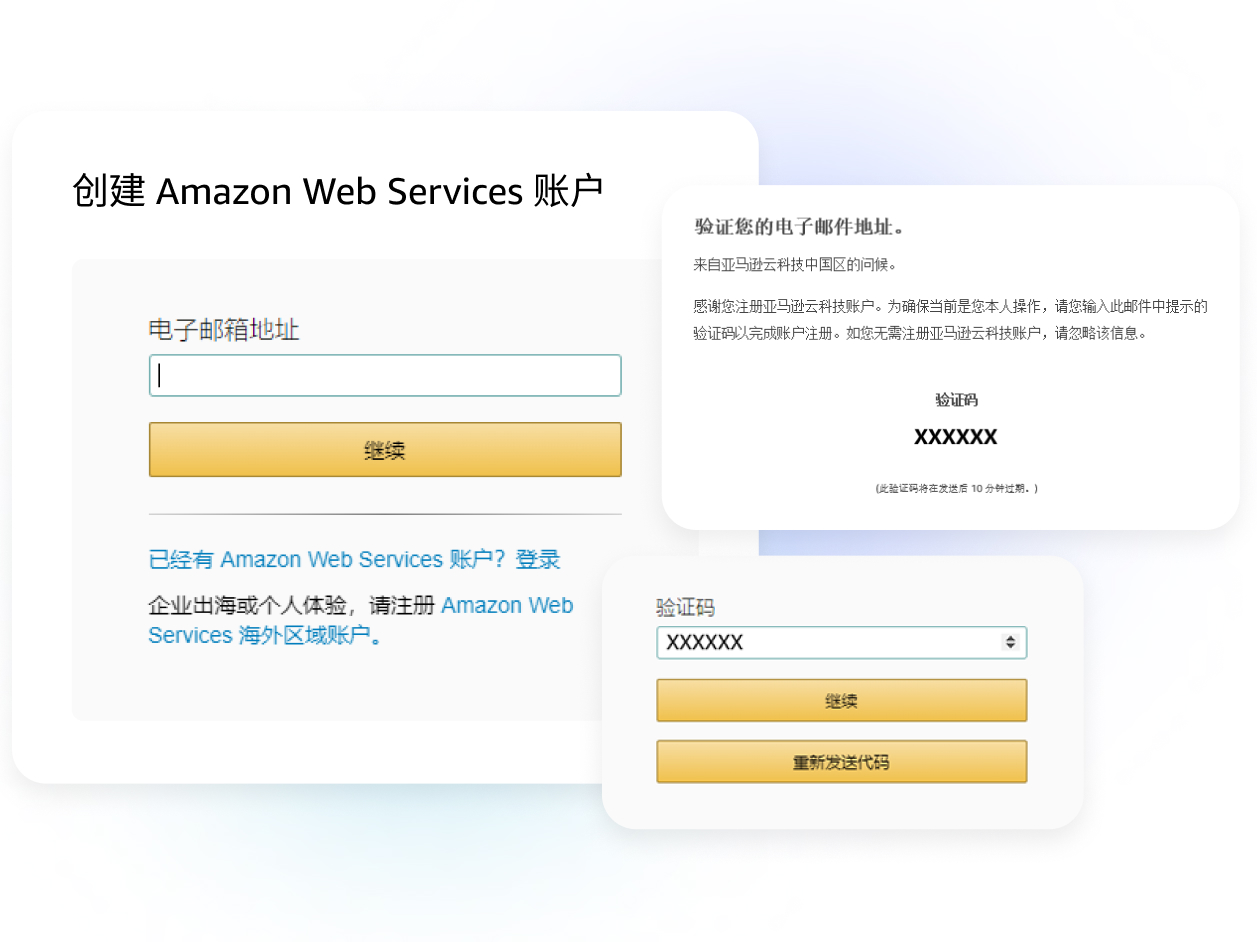Click the 电子邮箱地址 field label
1257x942 pixels.
[x=224, y=330]
